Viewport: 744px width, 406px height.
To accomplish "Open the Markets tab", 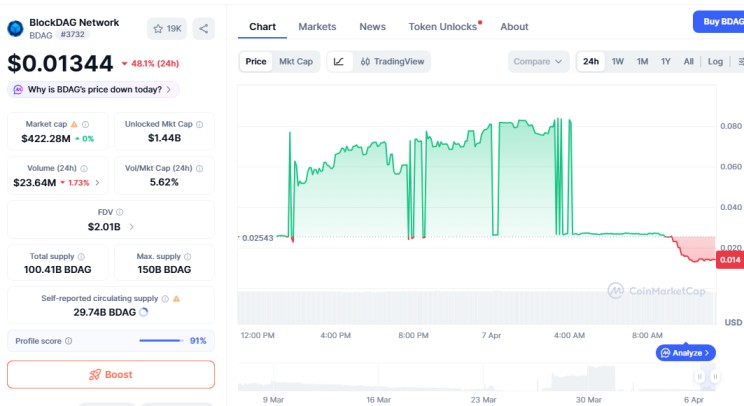I will [x=317, y=27].
